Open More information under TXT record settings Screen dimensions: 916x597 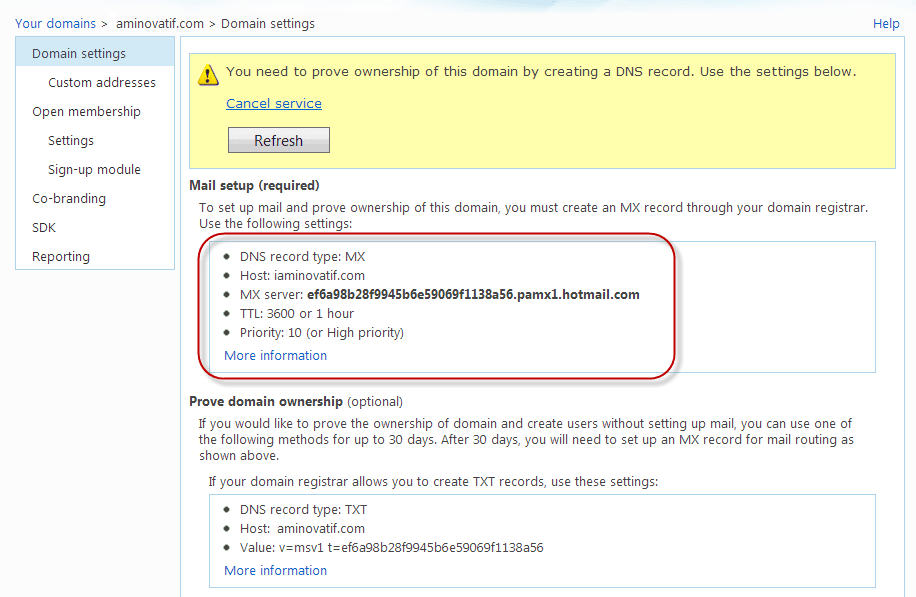click(275, 570)
